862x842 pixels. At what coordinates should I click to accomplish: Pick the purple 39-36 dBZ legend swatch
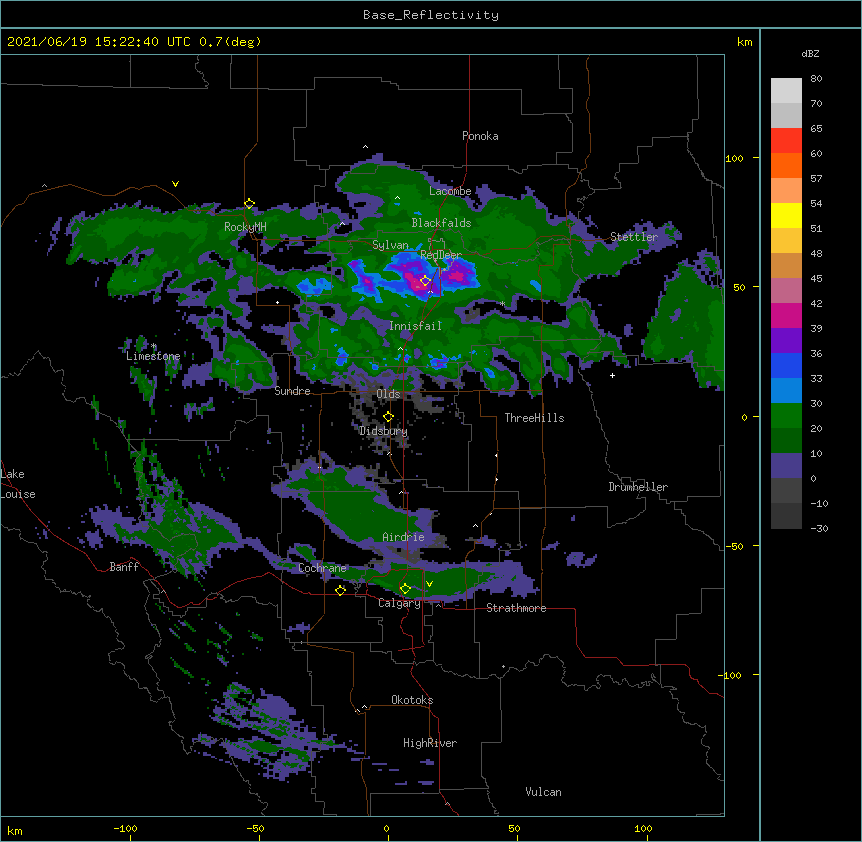point(786,341)
